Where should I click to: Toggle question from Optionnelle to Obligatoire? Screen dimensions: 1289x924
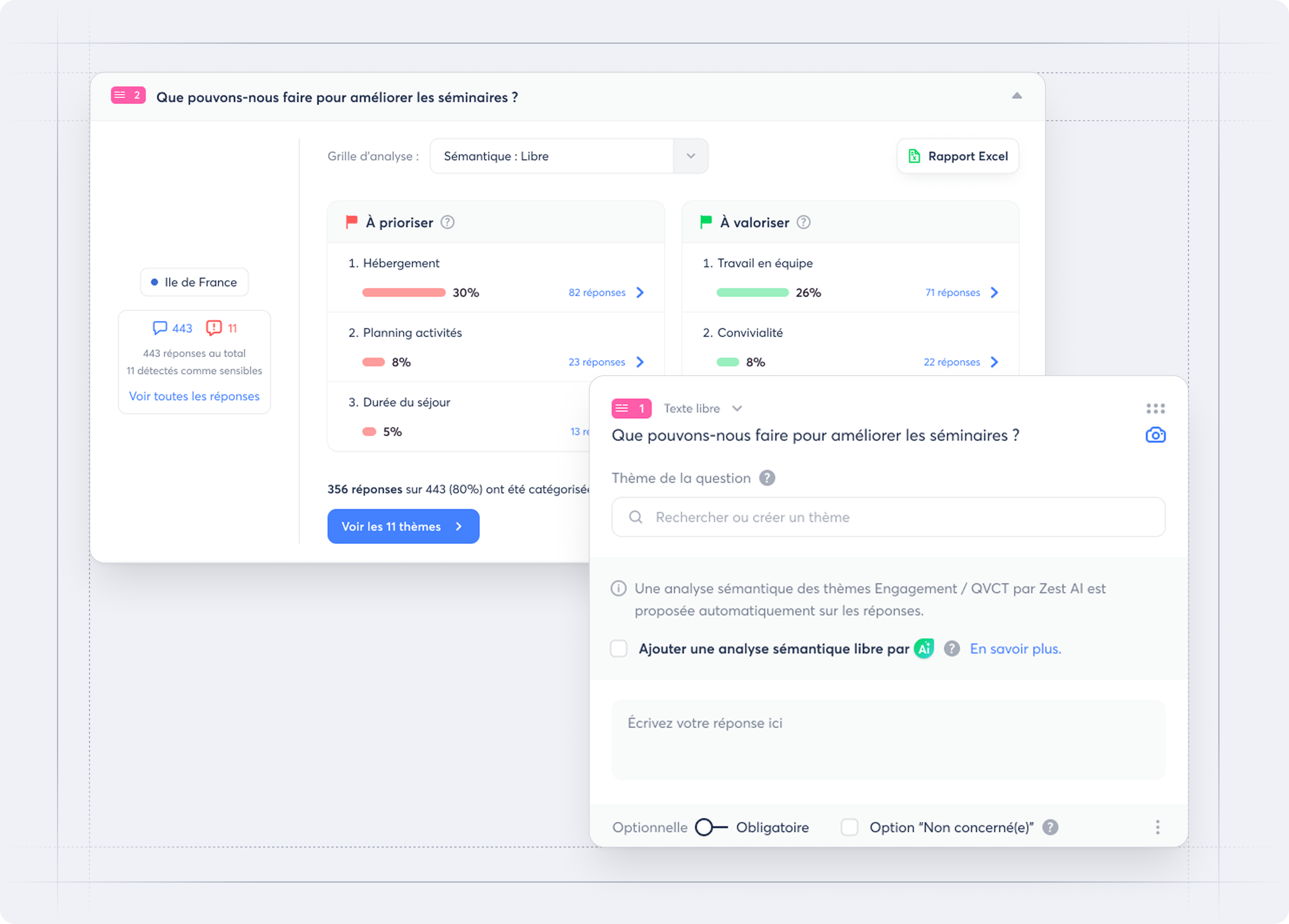pyautogui.click(x=711, y=827)
